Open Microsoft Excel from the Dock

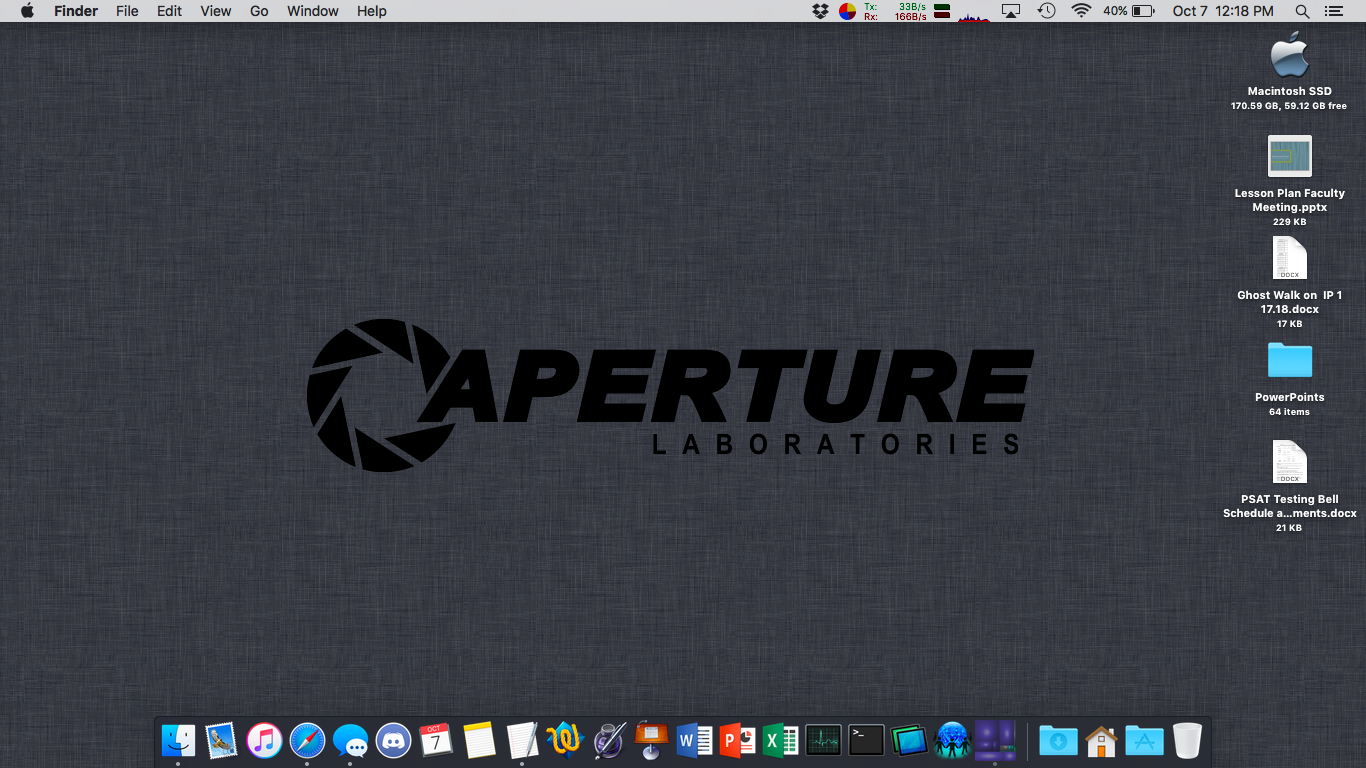click(x=780, y=740)
